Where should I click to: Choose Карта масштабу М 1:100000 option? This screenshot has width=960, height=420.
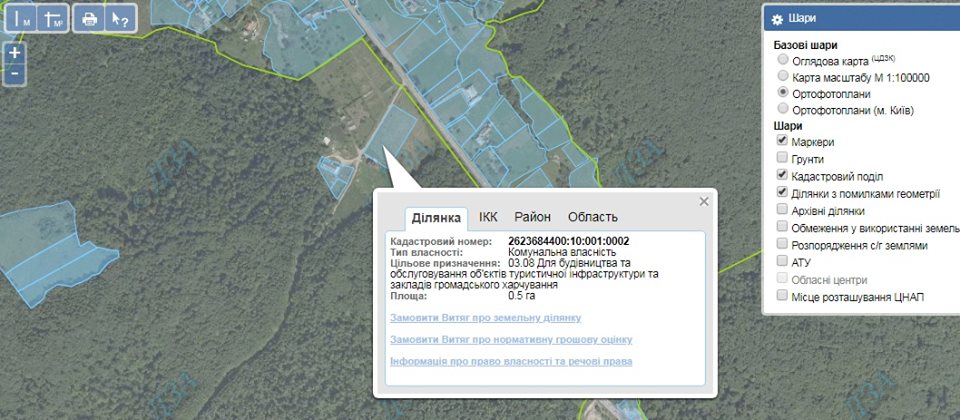click(x=782, y=76)
